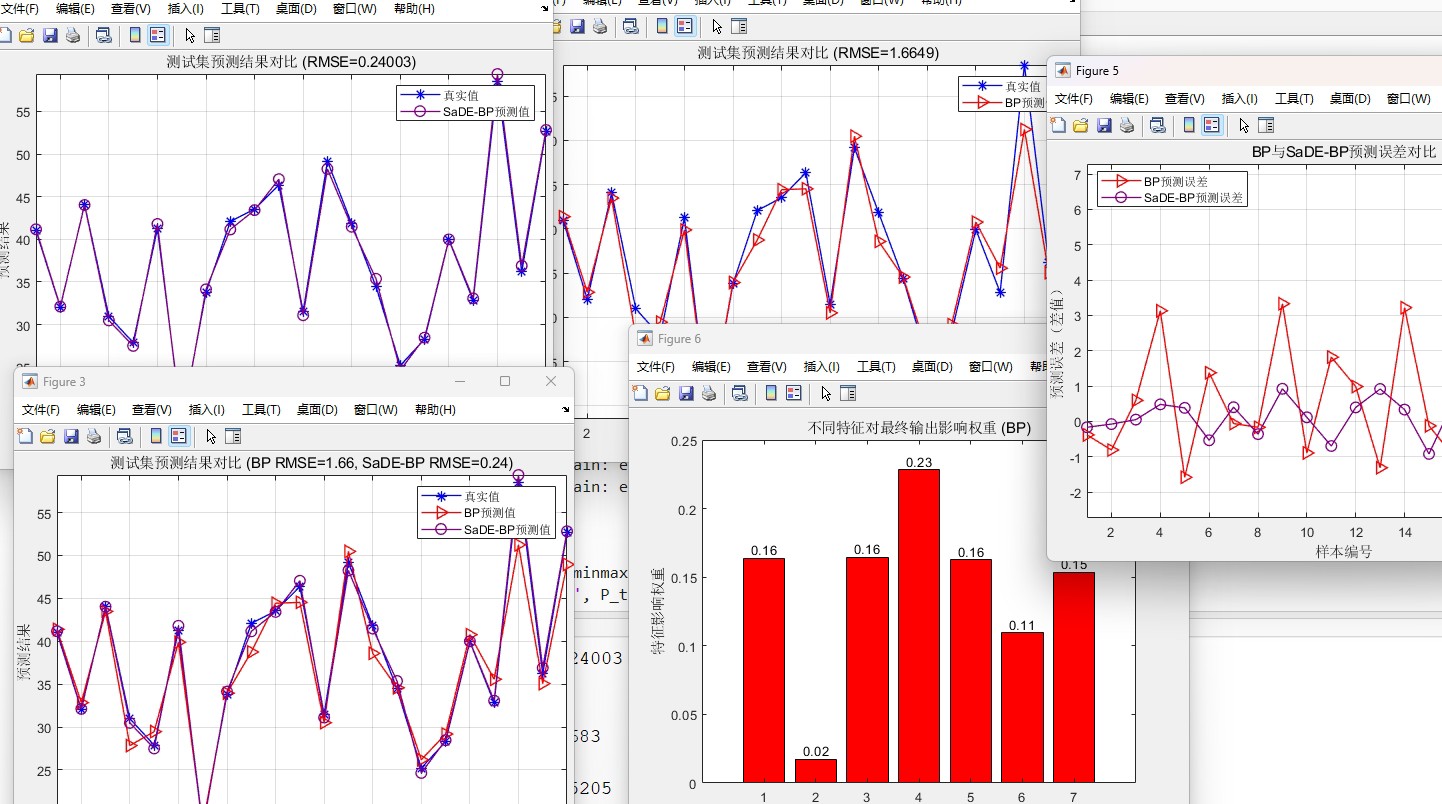Open 文件(F) menu in Figure 3
The image size is (1442, 804).
[x=41, y=410]
